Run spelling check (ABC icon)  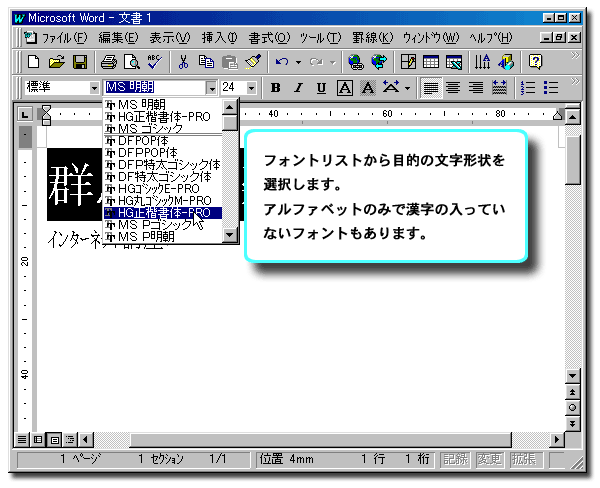(155, 62)
